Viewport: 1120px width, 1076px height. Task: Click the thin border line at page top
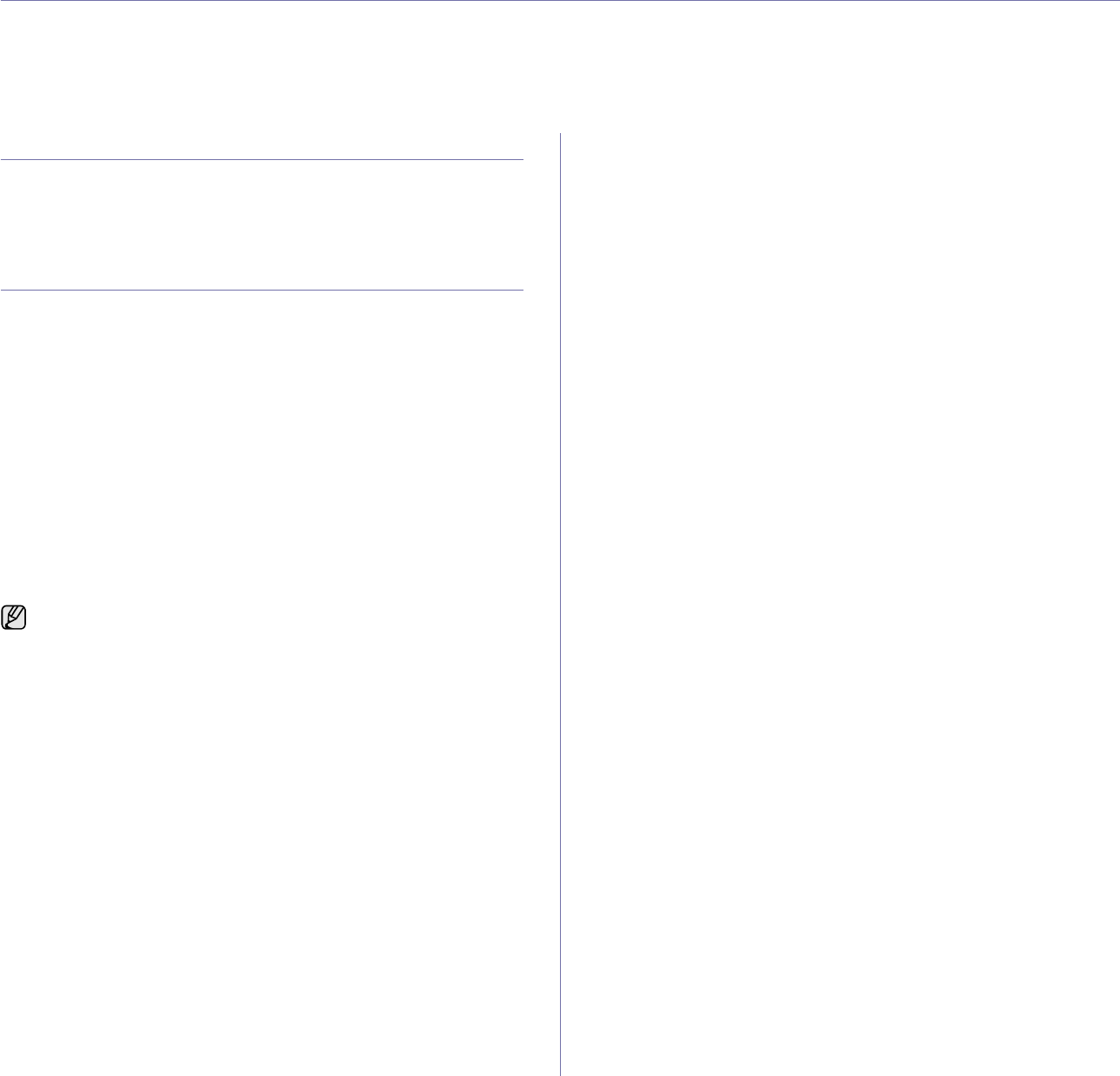tap(560, 1)
